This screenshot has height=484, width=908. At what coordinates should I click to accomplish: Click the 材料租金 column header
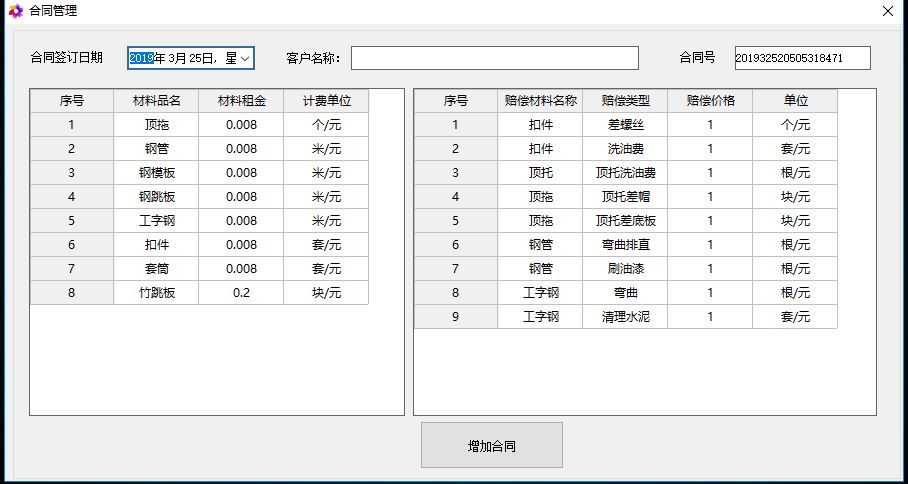coord(241,101)
